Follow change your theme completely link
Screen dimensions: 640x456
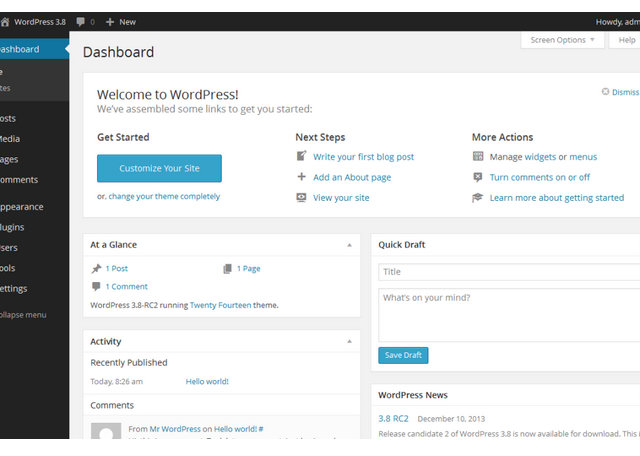click(164, 196)
